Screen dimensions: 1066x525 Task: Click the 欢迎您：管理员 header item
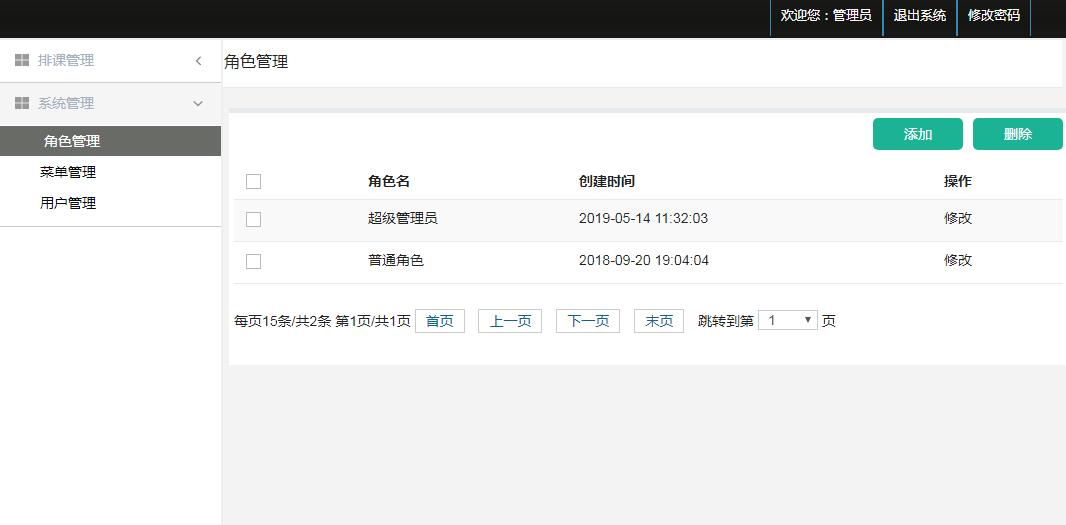[826, 16]
